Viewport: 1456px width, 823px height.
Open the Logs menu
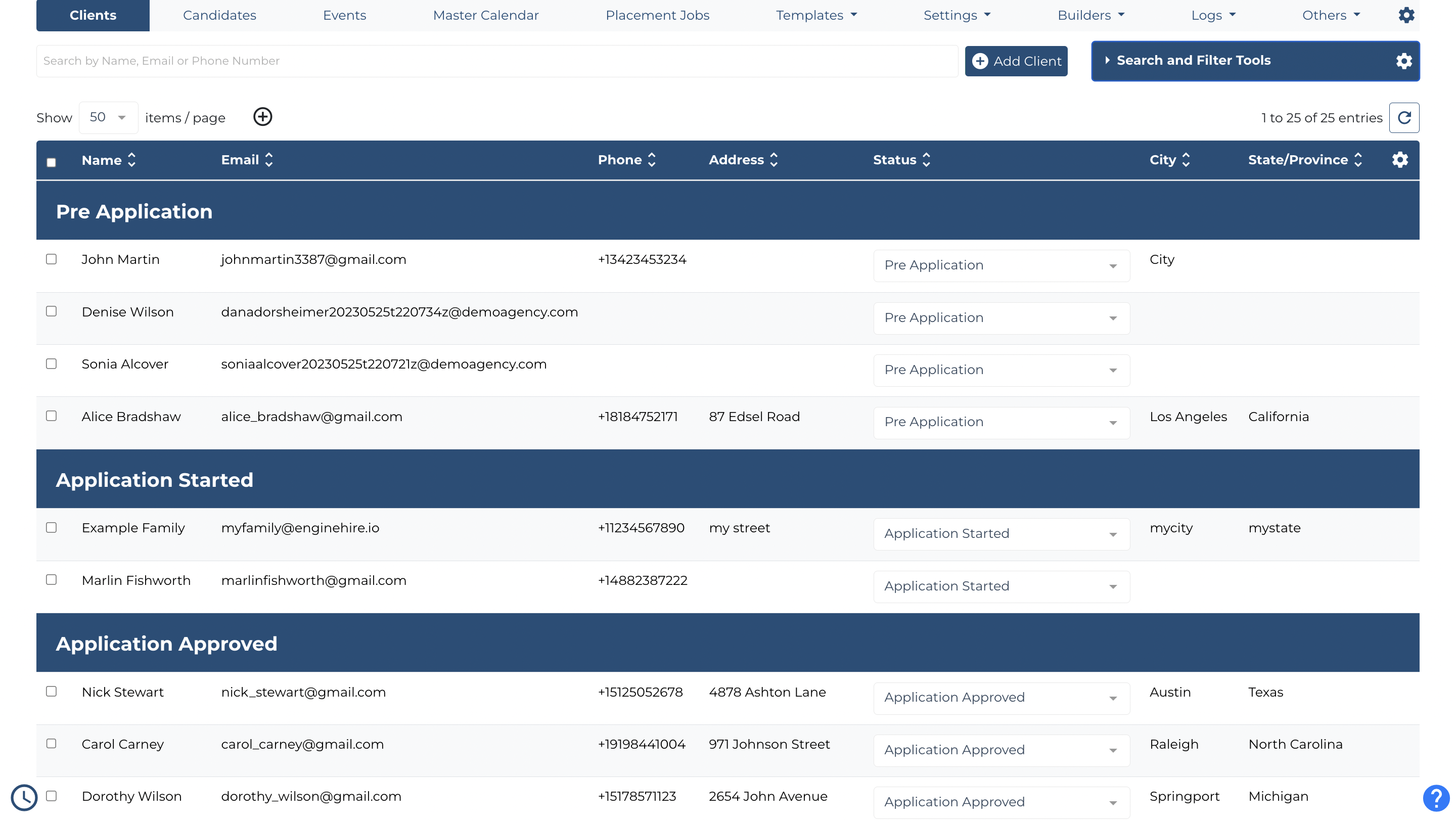[1213, 15]
